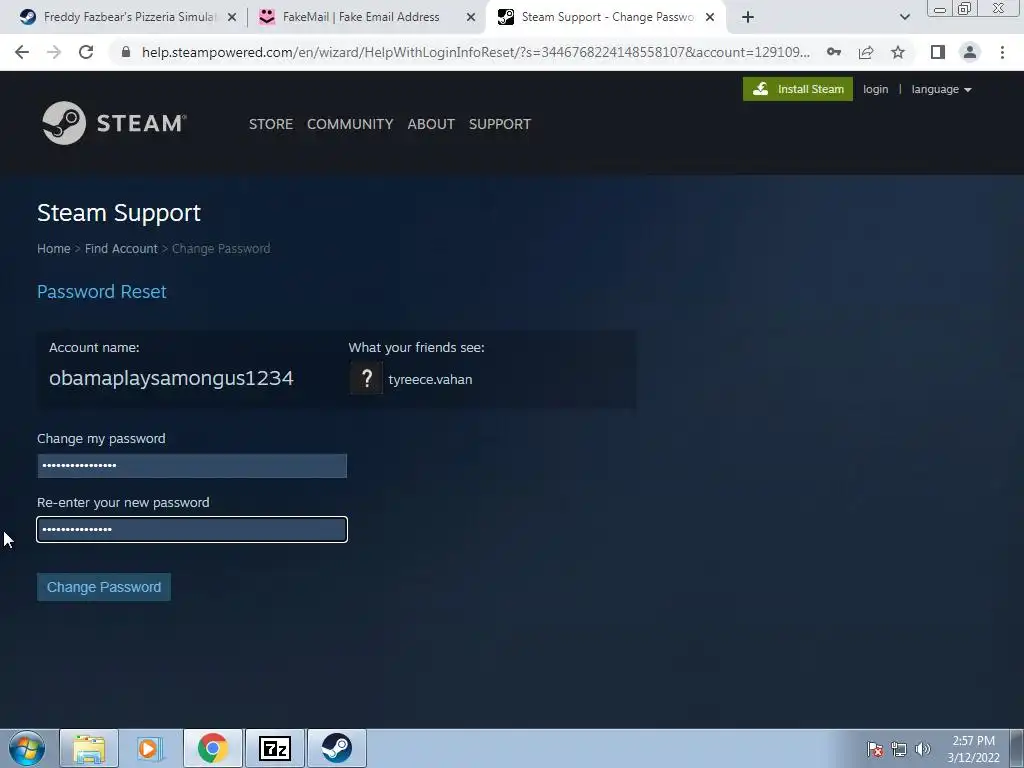Viewport: 1024px width, 768px height.
Task: Close the Steam Support tab
Action: tap(710, 17)
